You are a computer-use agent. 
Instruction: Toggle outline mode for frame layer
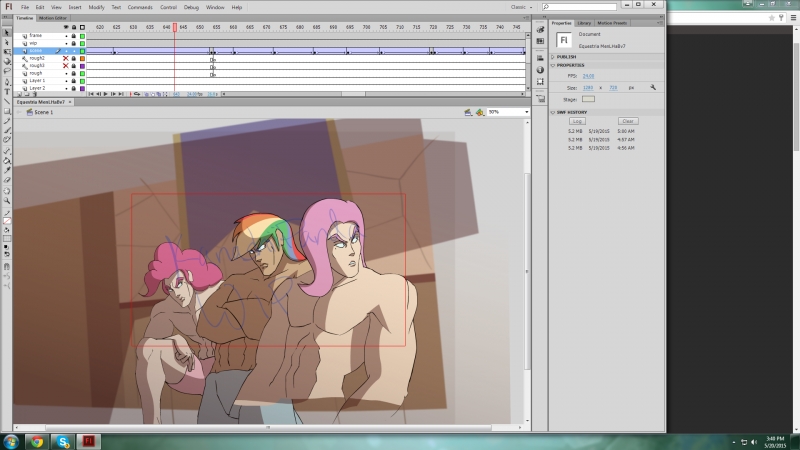[x=82, y=35]
